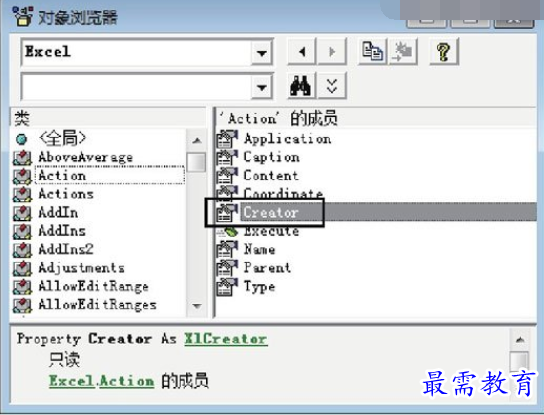Viewport: 544px width, 415px height.
Task: Open the Excel library dropdown
Action: (262, 53)
